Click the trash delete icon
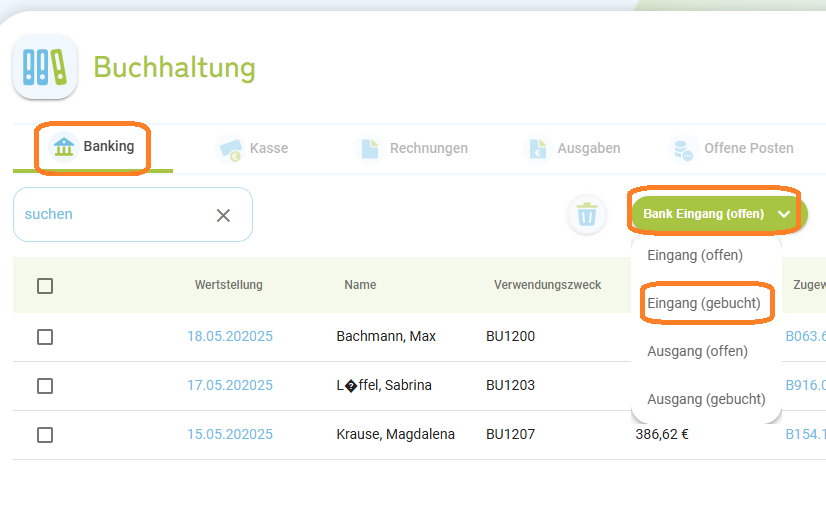This screenshot has height=507, width=826. (587, 214)
